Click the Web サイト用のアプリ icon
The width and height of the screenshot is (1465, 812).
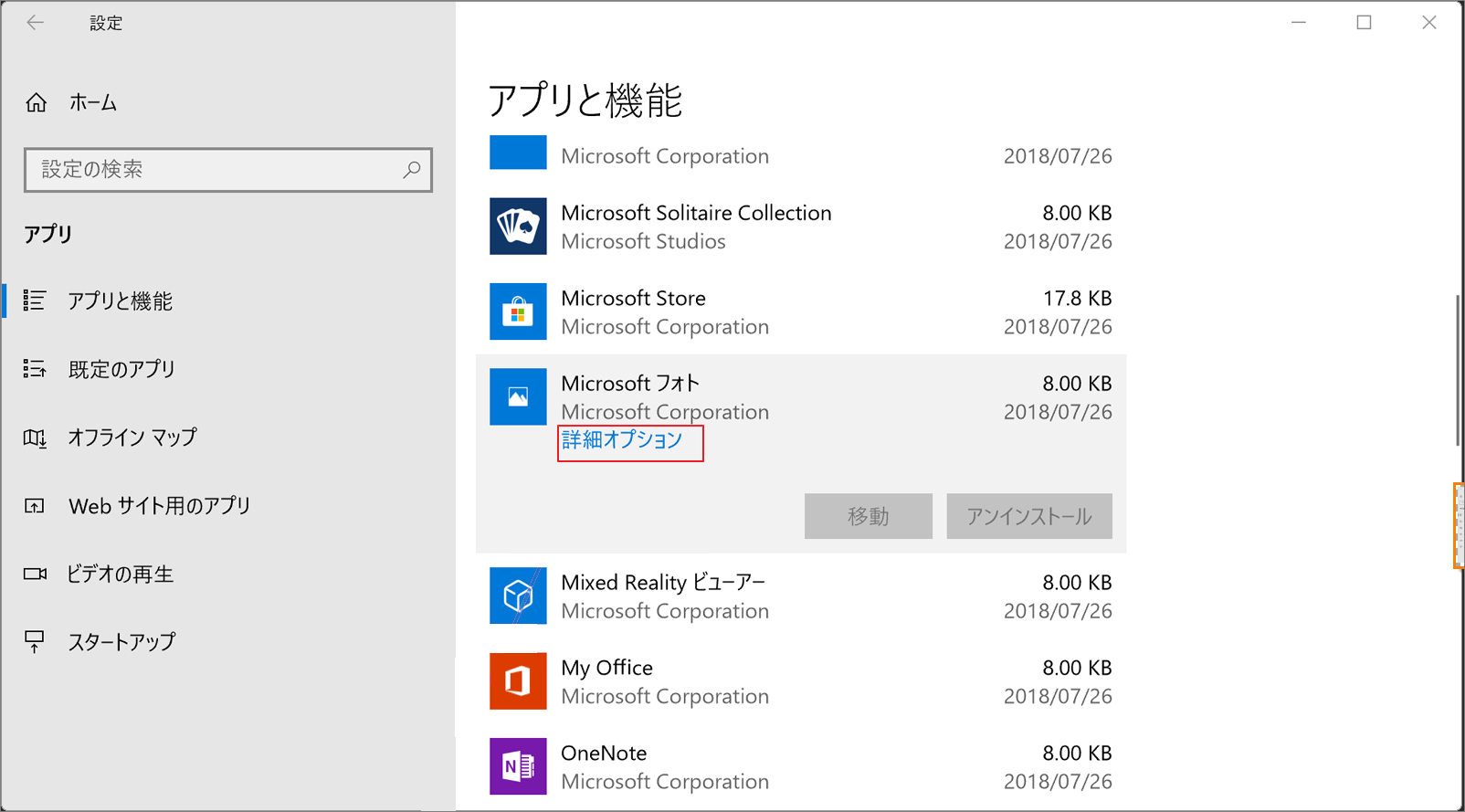pos(35,505)
